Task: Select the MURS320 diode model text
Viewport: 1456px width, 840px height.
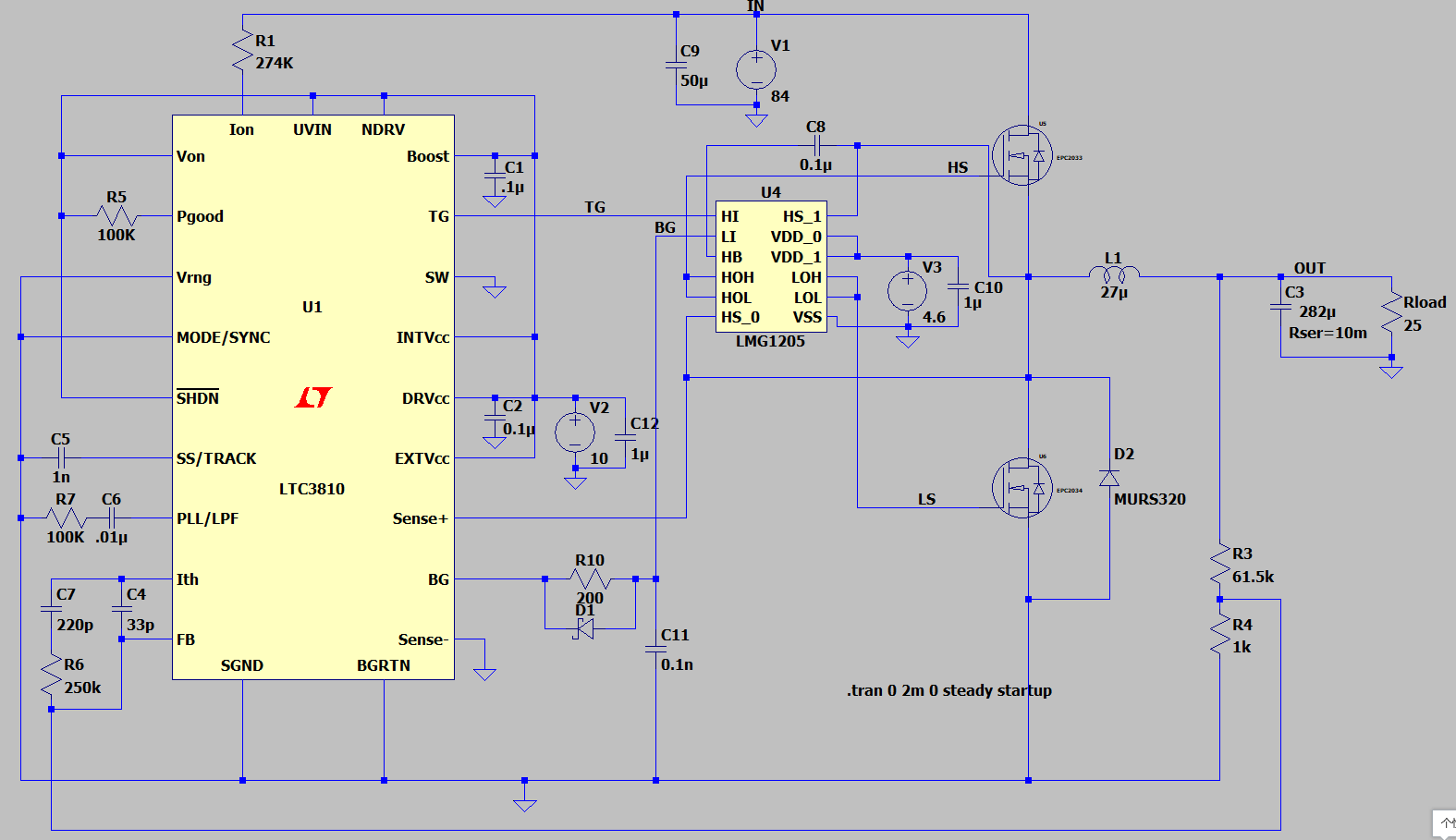Action: click(x=1150, y=499)
